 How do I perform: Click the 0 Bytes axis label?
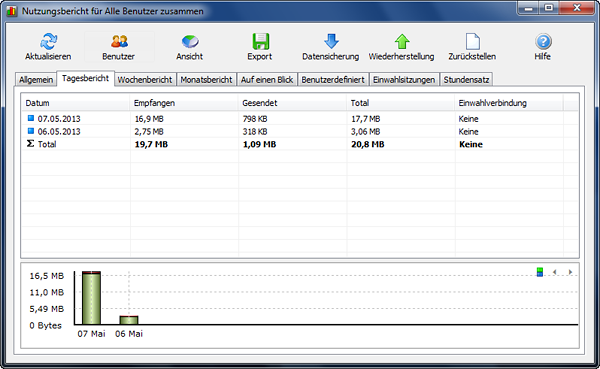[46, 325]
